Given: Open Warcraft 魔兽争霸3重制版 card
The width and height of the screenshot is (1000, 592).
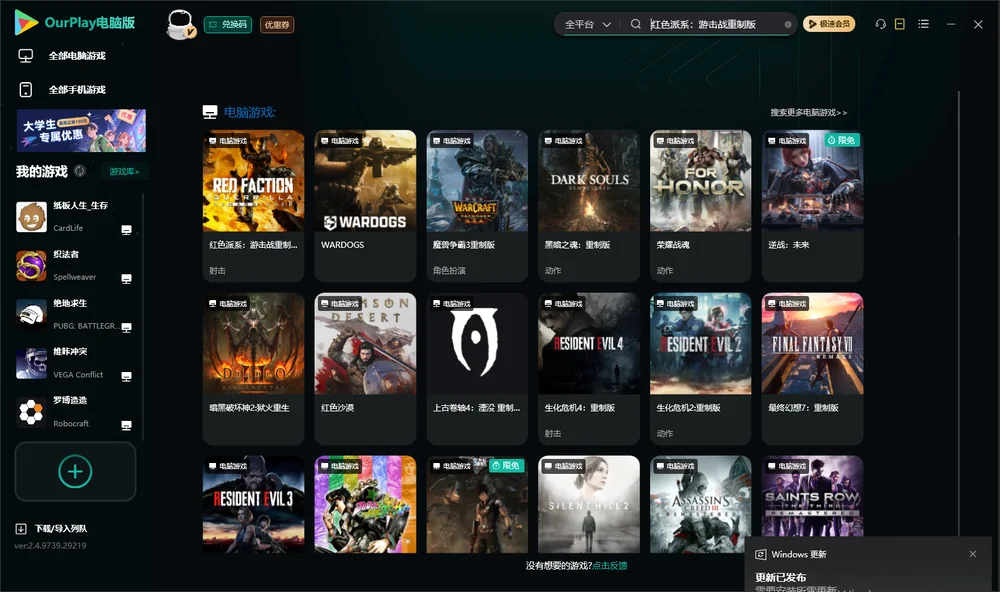Looking at the screenshot, I should click(477, 205).
